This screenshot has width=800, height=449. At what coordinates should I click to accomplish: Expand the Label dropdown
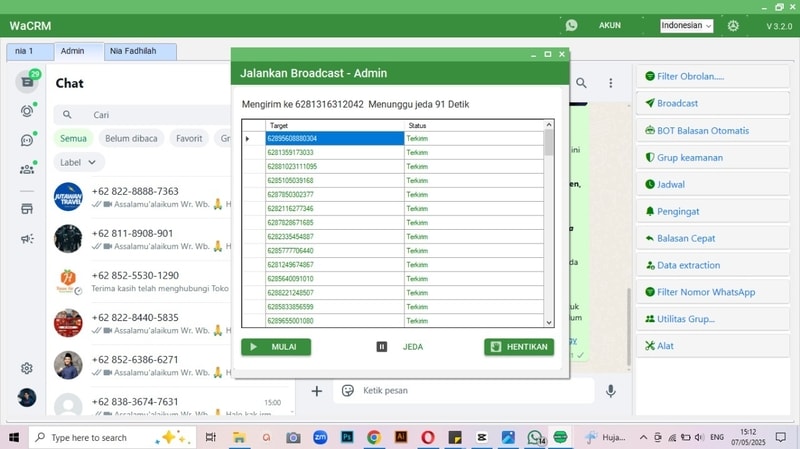point(79,162)
